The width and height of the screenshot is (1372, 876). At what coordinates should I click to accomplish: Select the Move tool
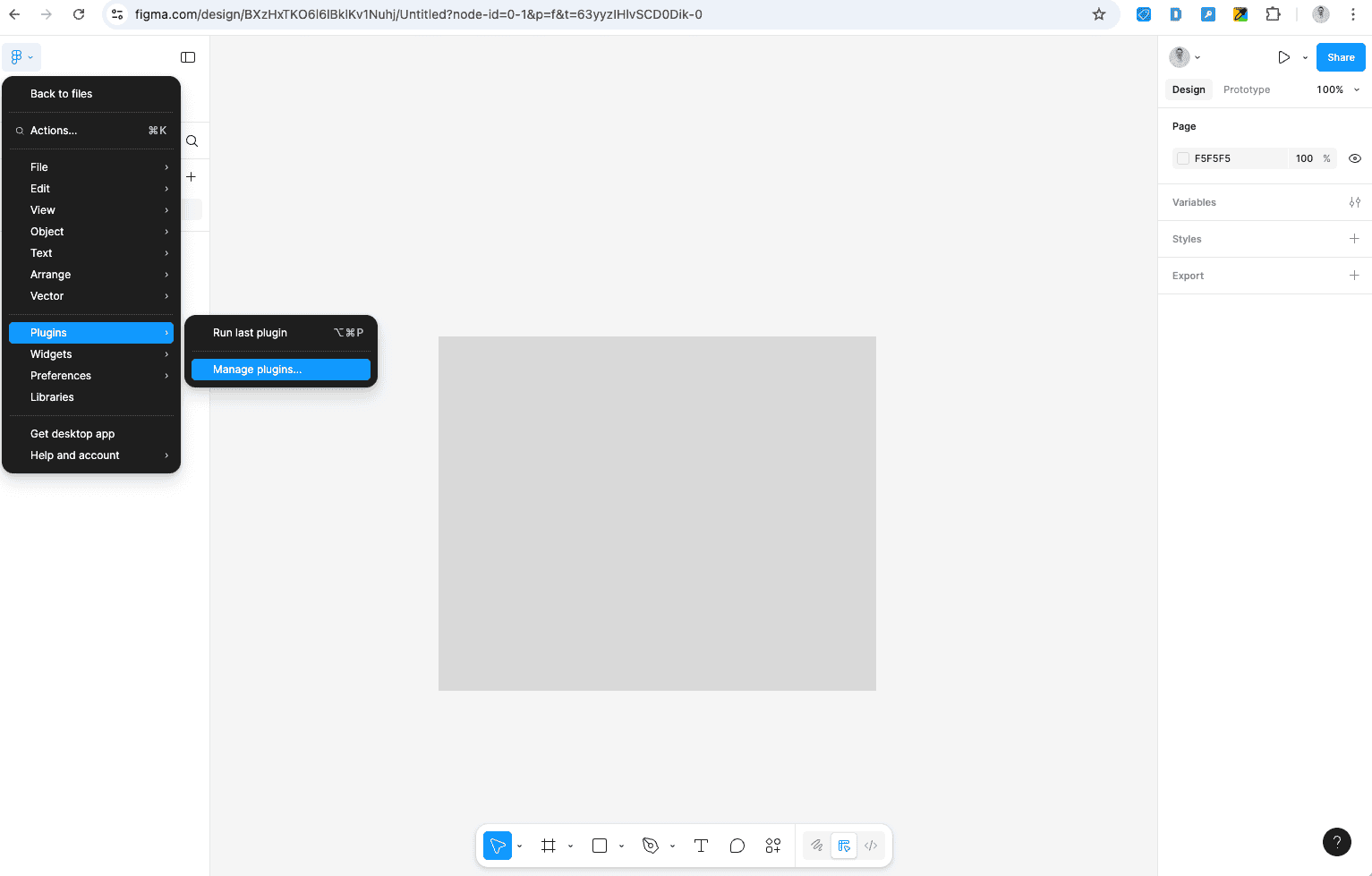click(498, 845)
